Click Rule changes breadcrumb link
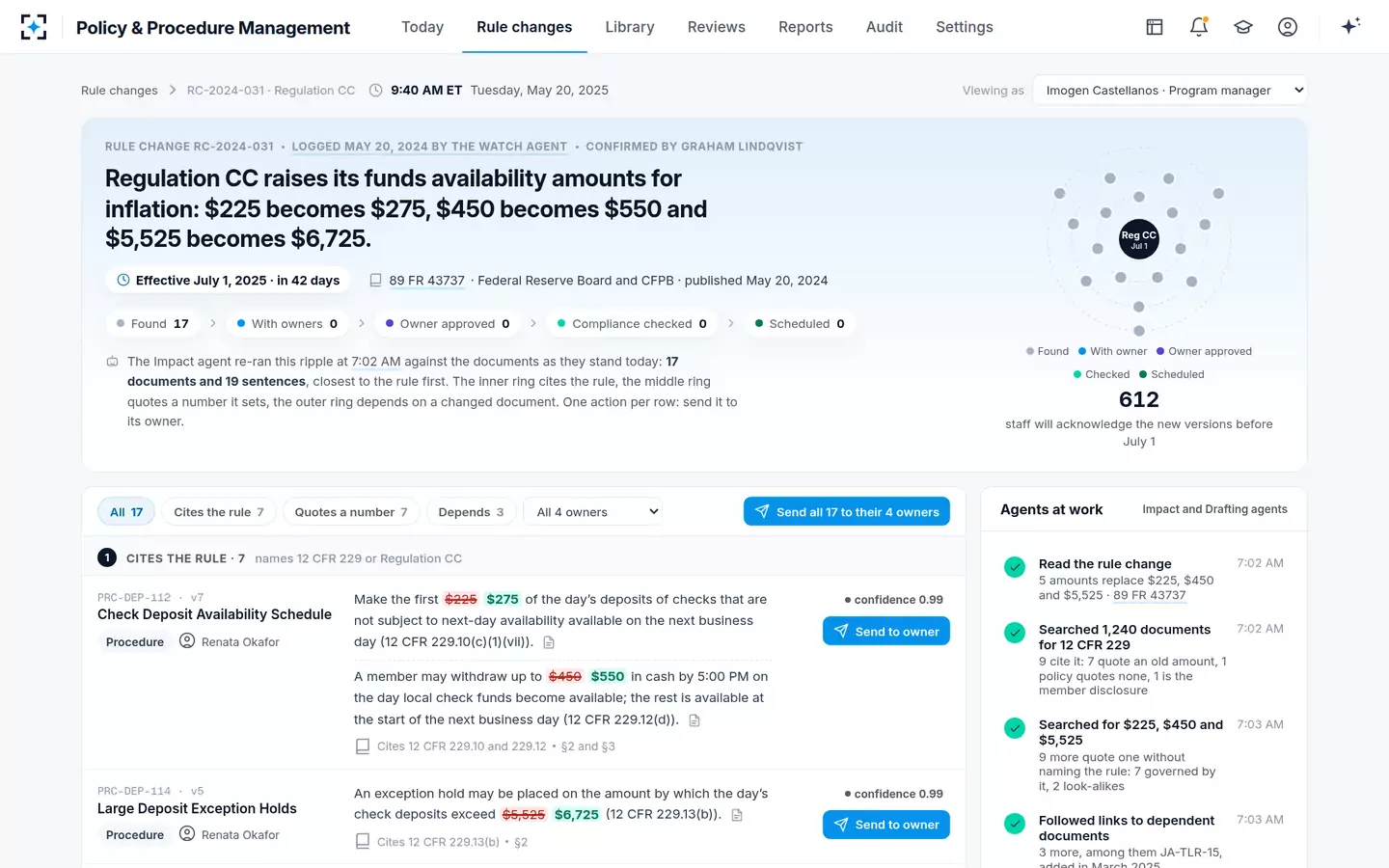1389x868 pixels. [120, 91]
